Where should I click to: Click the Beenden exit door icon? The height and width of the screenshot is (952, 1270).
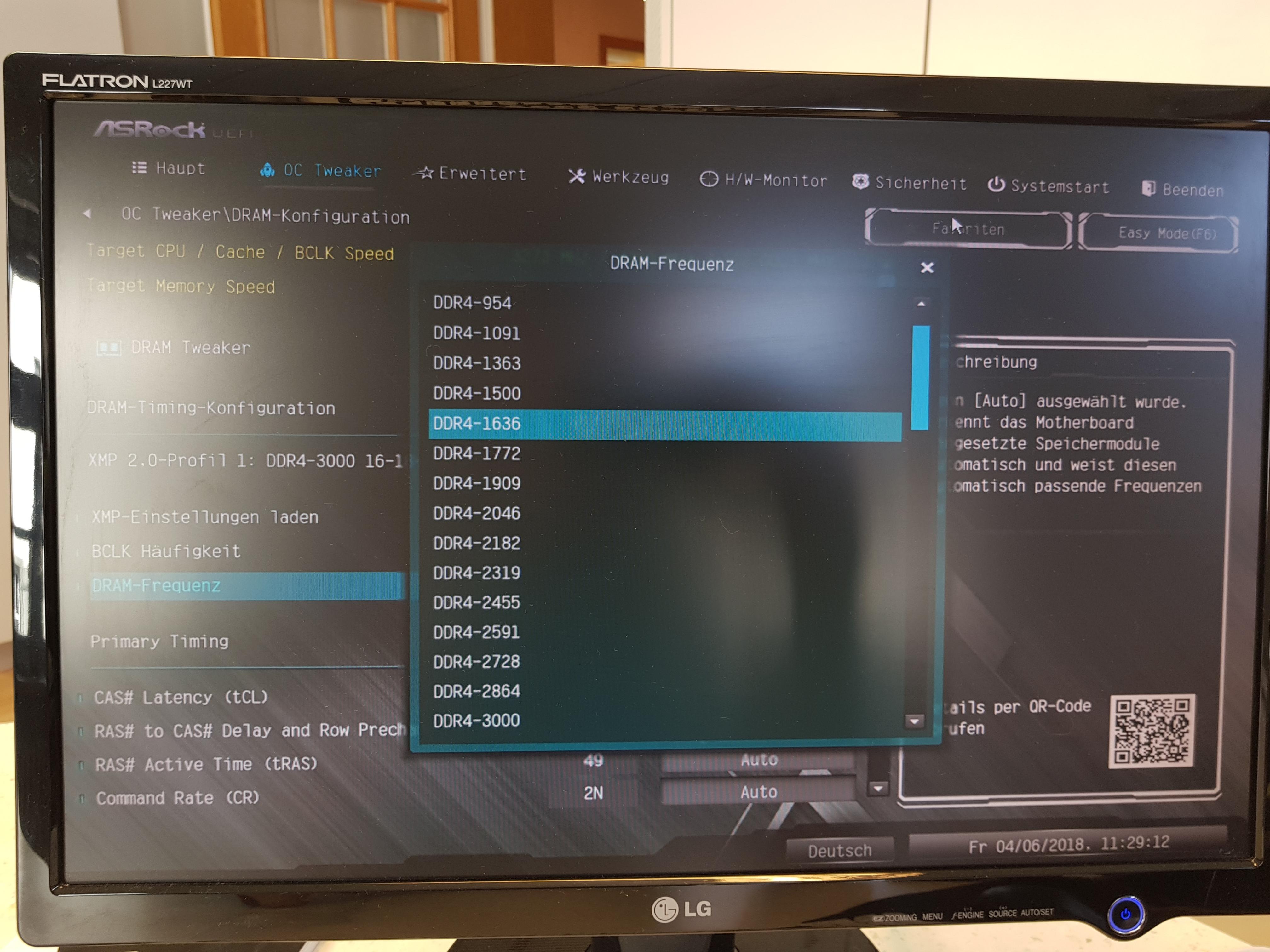(x=1148, y=188)
